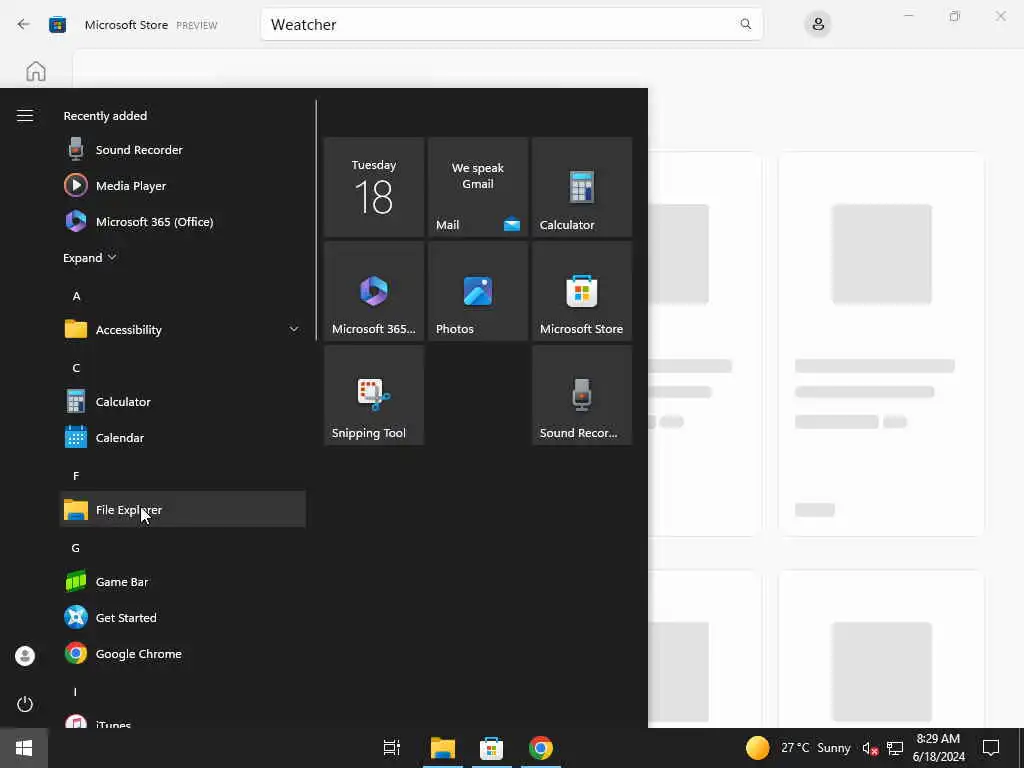
Task: Open the Snipping Tool tile
Action: point(374,395)
